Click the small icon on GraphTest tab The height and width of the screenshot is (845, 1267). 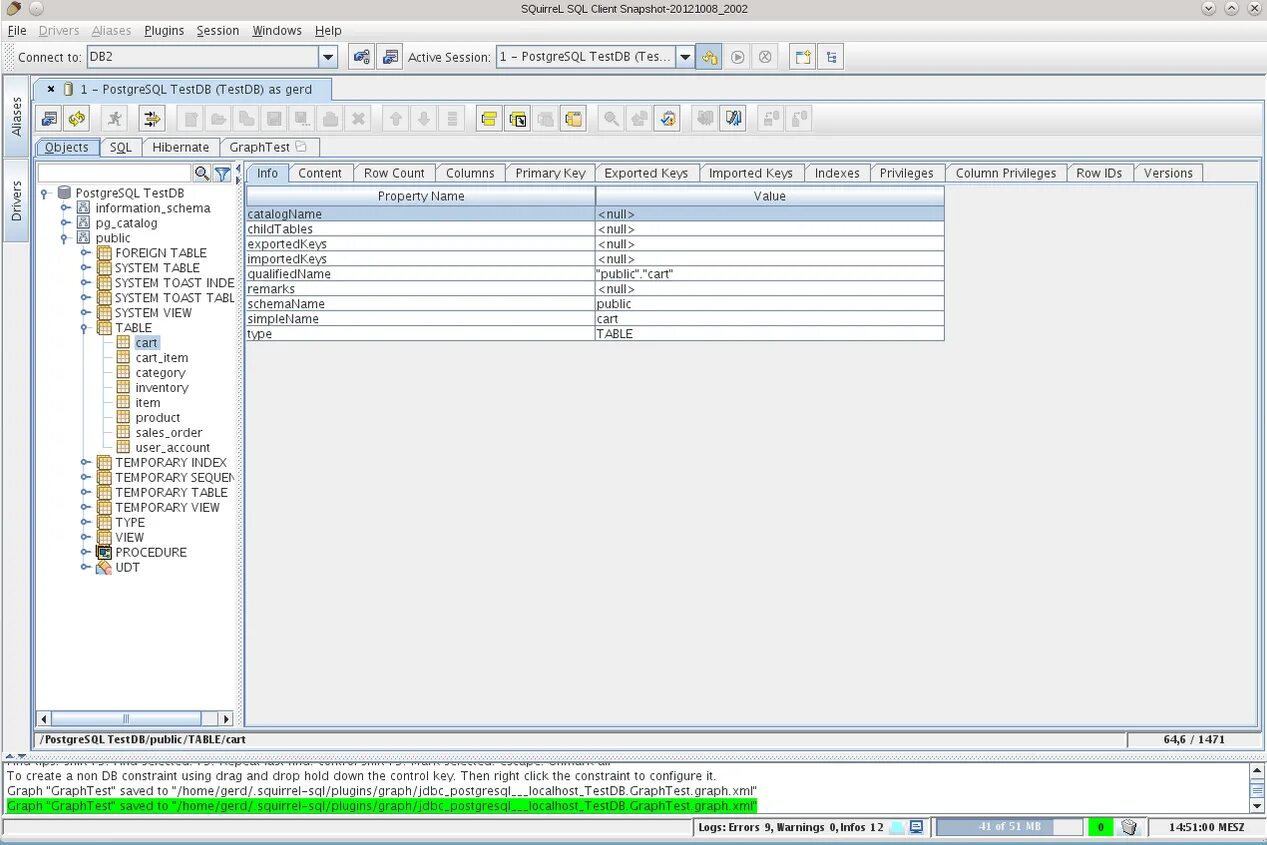pyautogui.click(x=301, y=146)
